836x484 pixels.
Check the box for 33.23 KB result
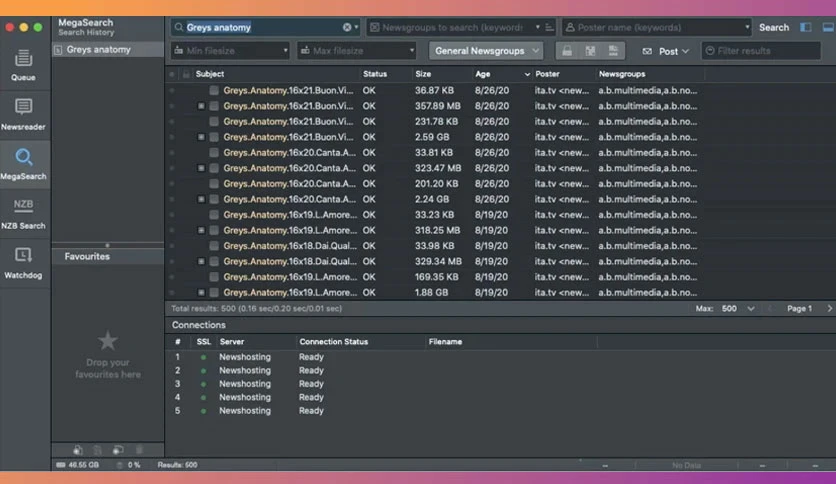coord(214,215)
